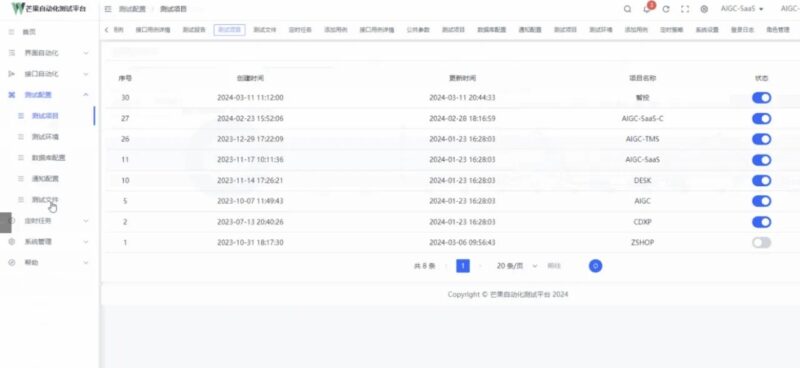Toggle status switch for AIGC-TMS

[x=761, y=139]
